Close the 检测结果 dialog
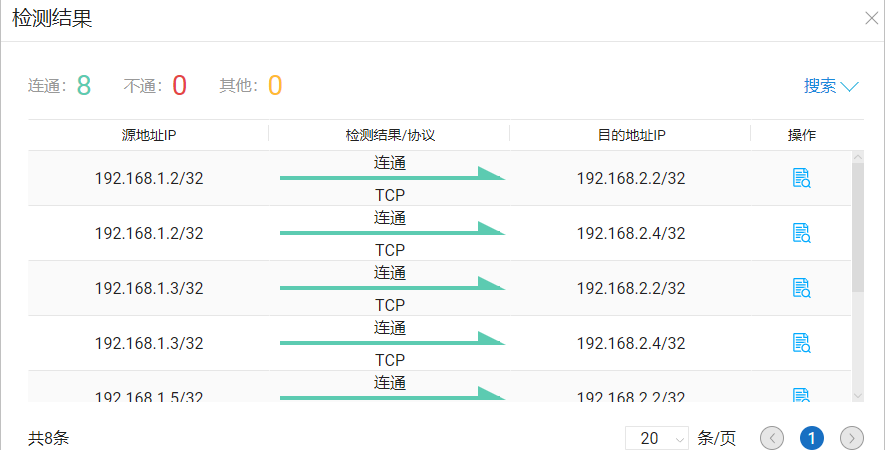The height and width of the screenshot is (450, 885). [871, 17]
